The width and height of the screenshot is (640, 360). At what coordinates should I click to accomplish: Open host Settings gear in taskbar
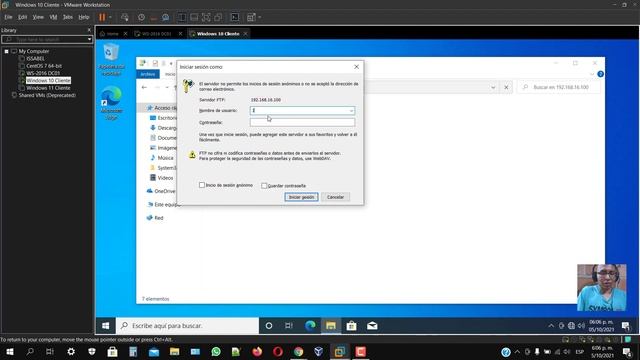click(x=71, y=351)
